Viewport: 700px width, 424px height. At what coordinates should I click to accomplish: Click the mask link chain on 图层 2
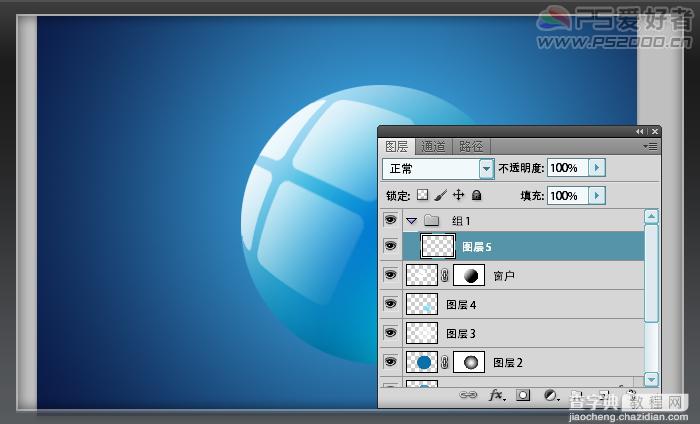445,362
